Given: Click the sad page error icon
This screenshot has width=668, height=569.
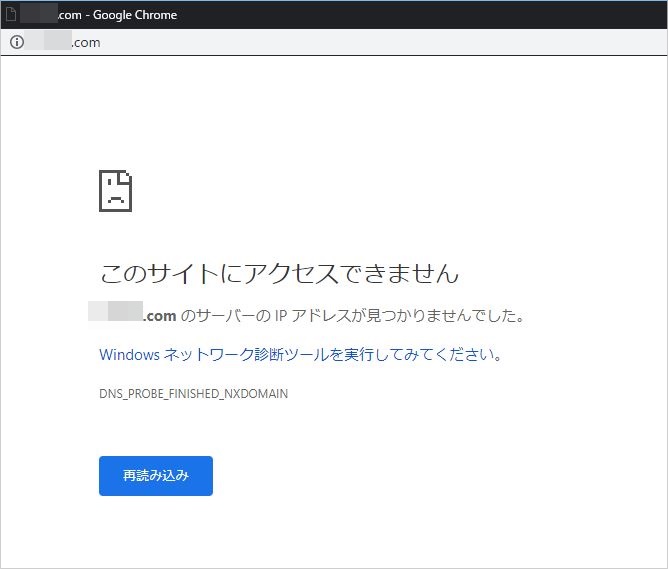Looking at the screenshot, I should click(x=115, y=191).
